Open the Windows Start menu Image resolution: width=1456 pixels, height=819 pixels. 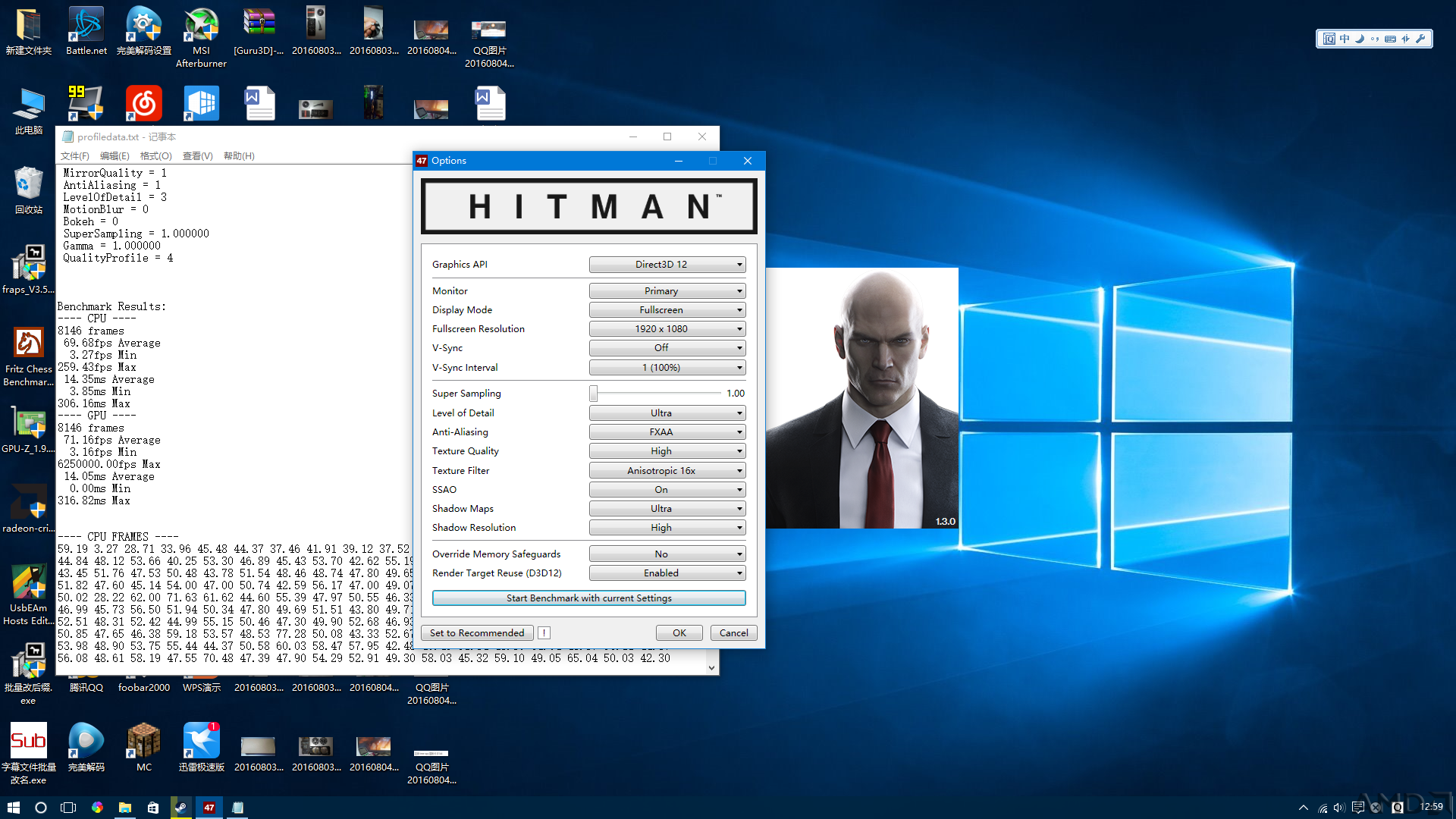(14, 808)
